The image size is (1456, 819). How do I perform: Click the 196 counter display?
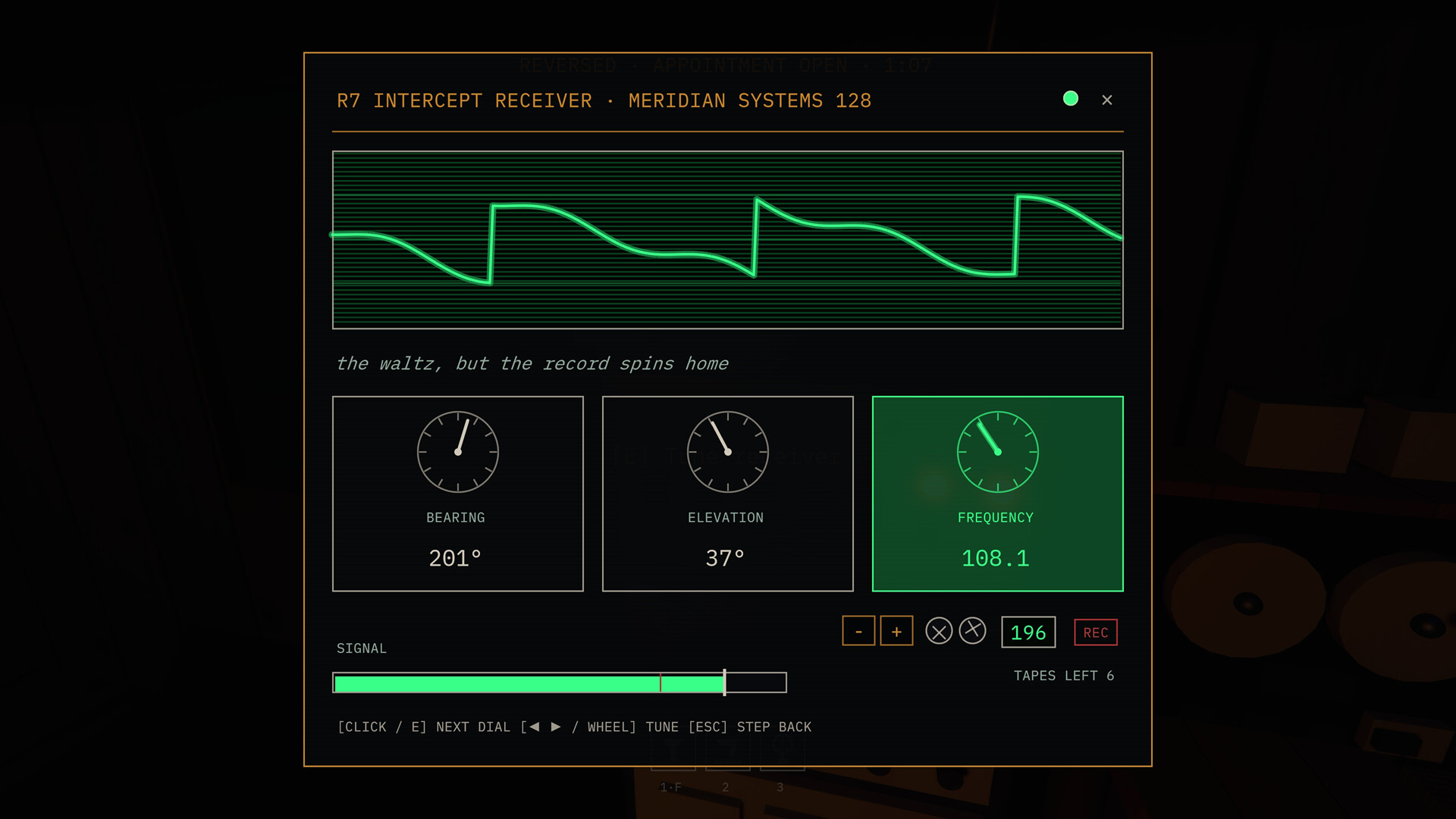pyautogui.click(x=1028, y=632)
